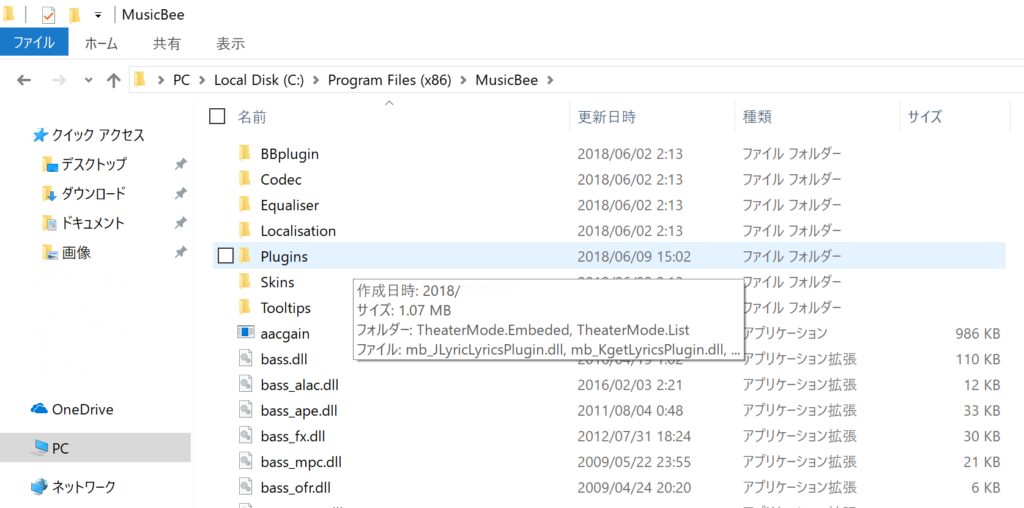Viewport: 1024px width, 508px height.
Task: Select the bass_alac.dll file icon
Action: (246, 385)
